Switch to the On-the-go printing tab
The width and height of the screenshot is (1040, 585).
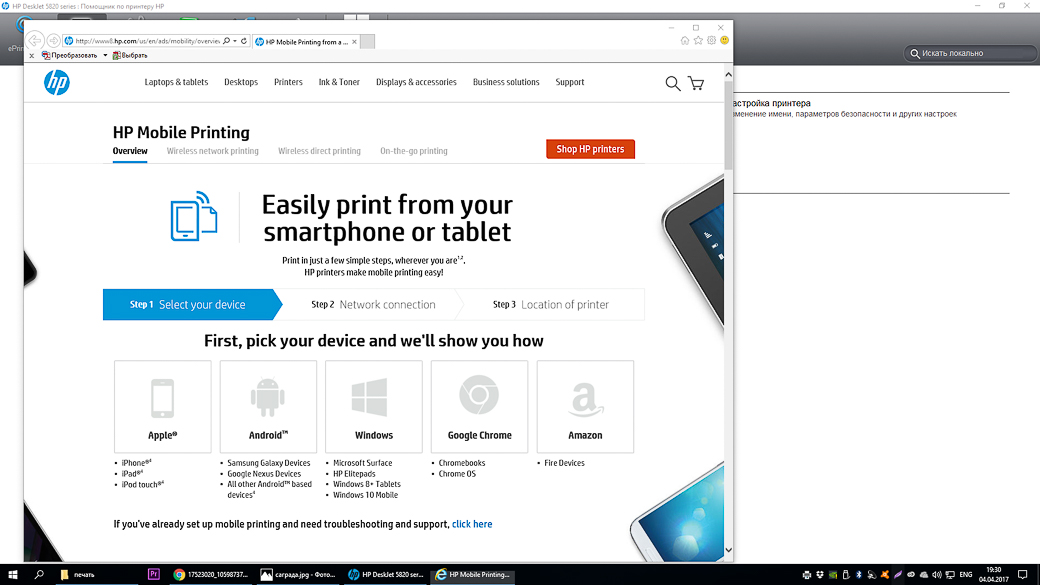pyautogui.click(x=414, y=151)
